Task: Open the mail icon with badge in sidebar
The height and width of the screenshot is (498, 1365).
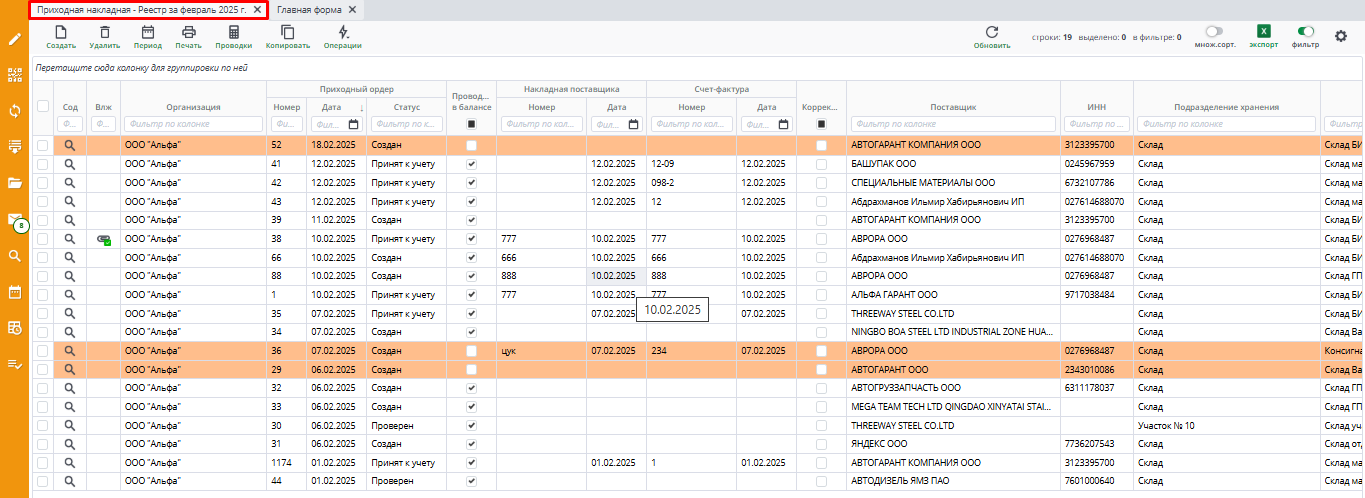Action: pyautogui.click(x=15, y=220)
